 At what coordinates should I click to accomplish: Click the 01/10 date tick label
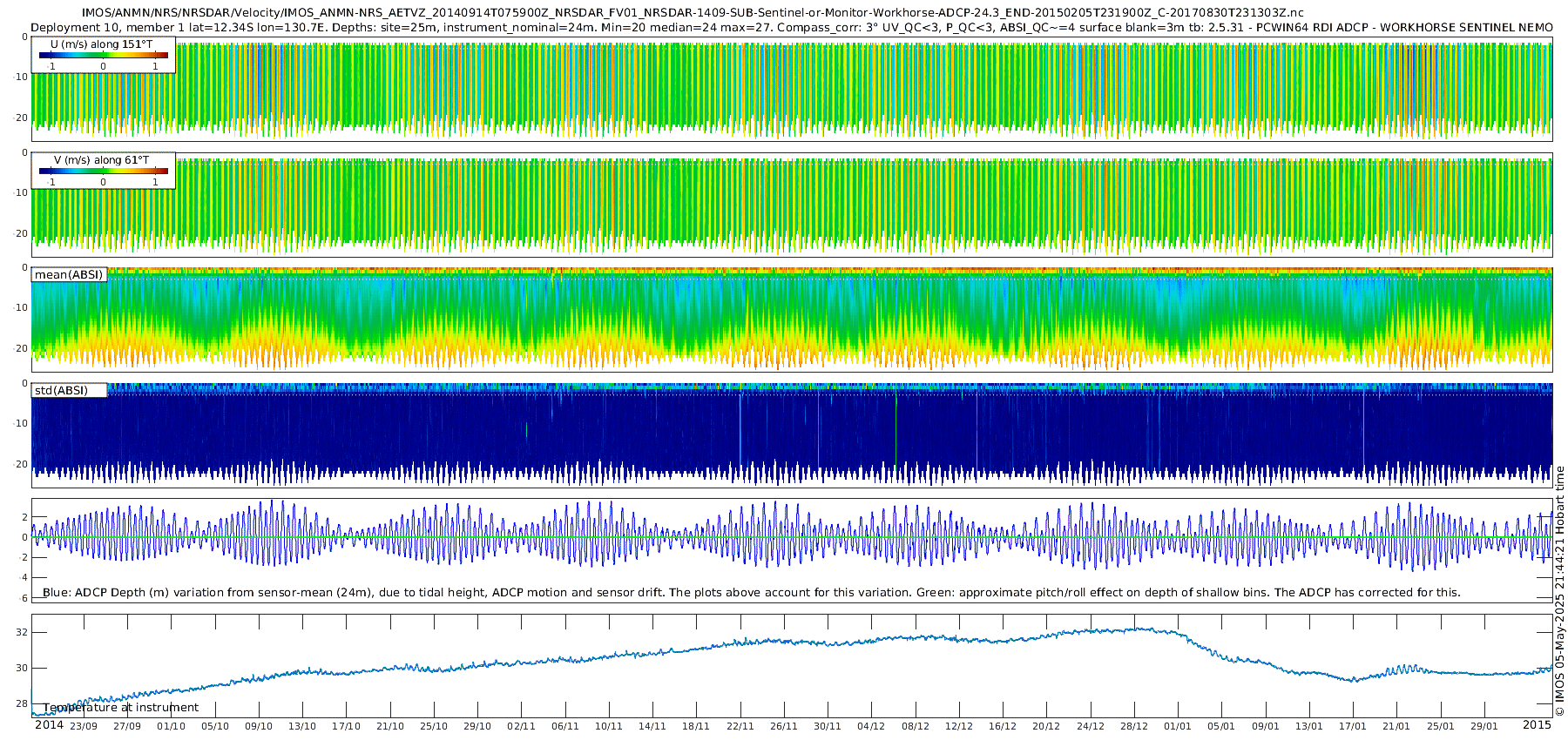click(x=171, y=727)
